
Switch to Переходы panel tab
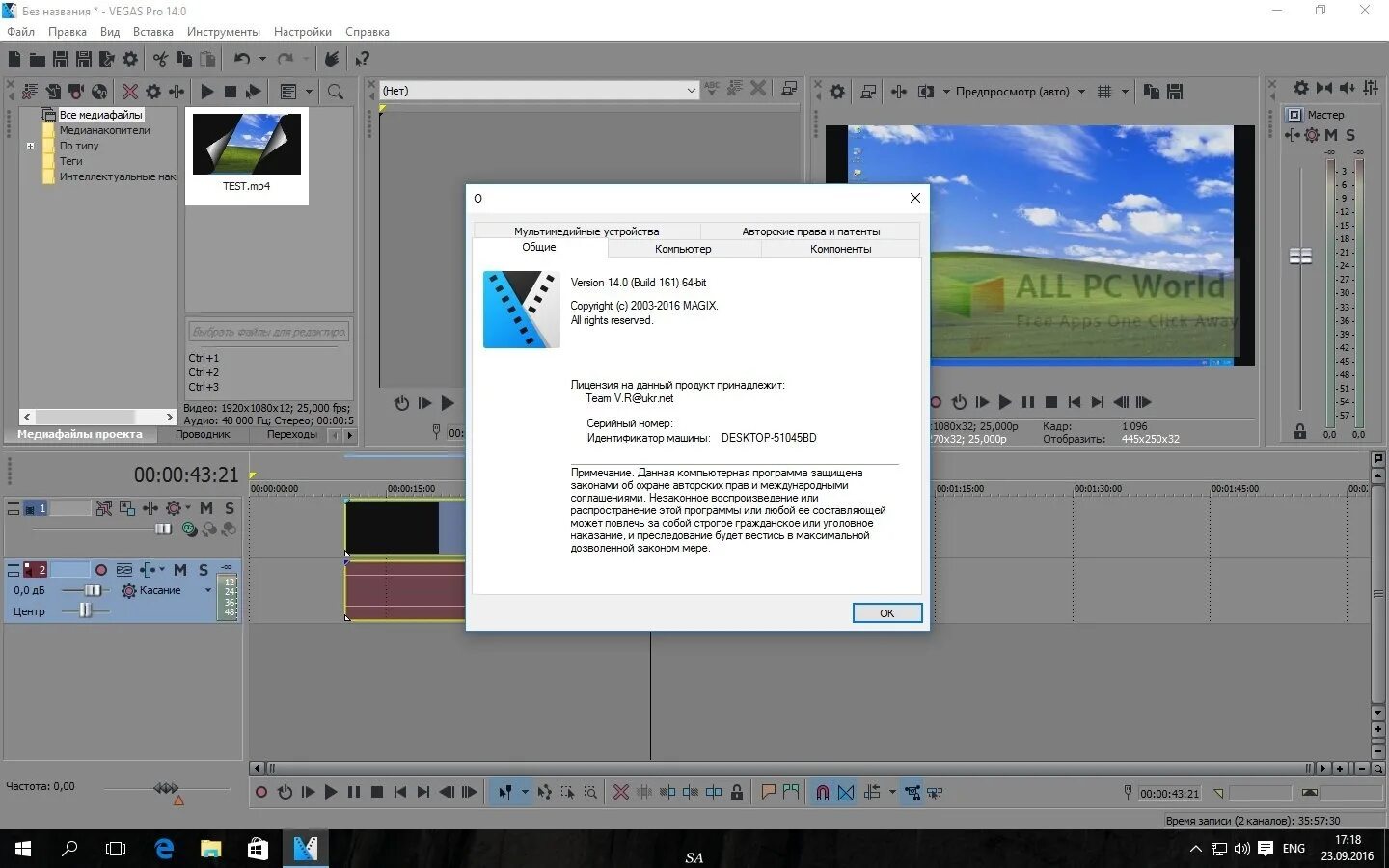pos(292,435)
